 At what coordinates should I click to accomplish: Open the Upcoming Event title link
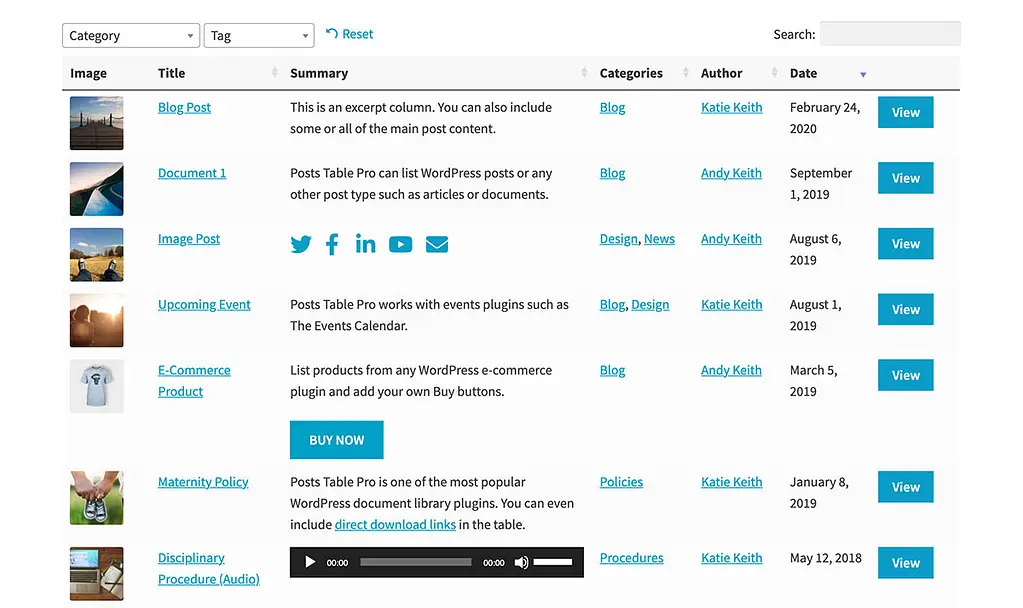tap(204, 305)
